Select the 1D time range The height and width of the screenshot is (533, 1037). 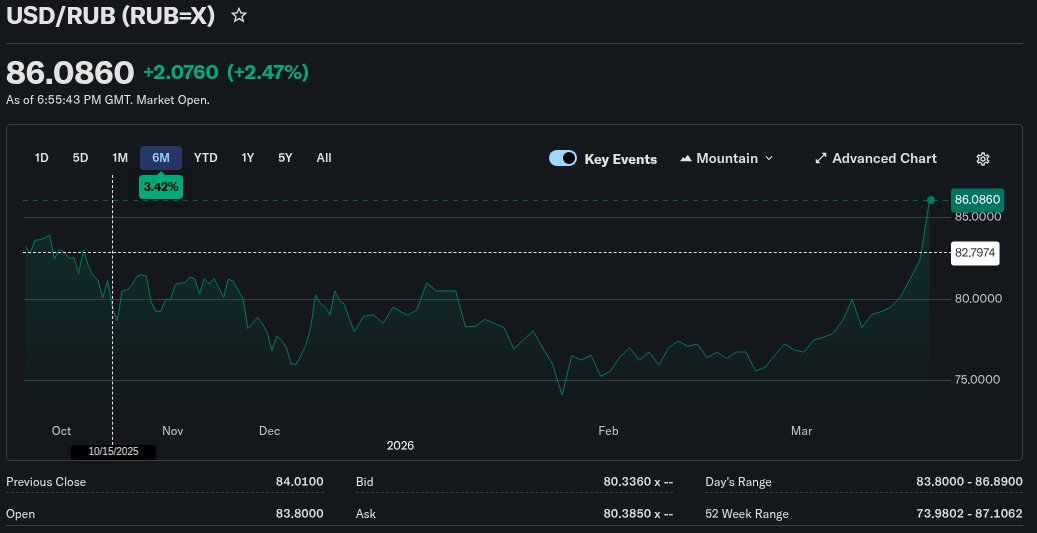(x=42, y=158)
